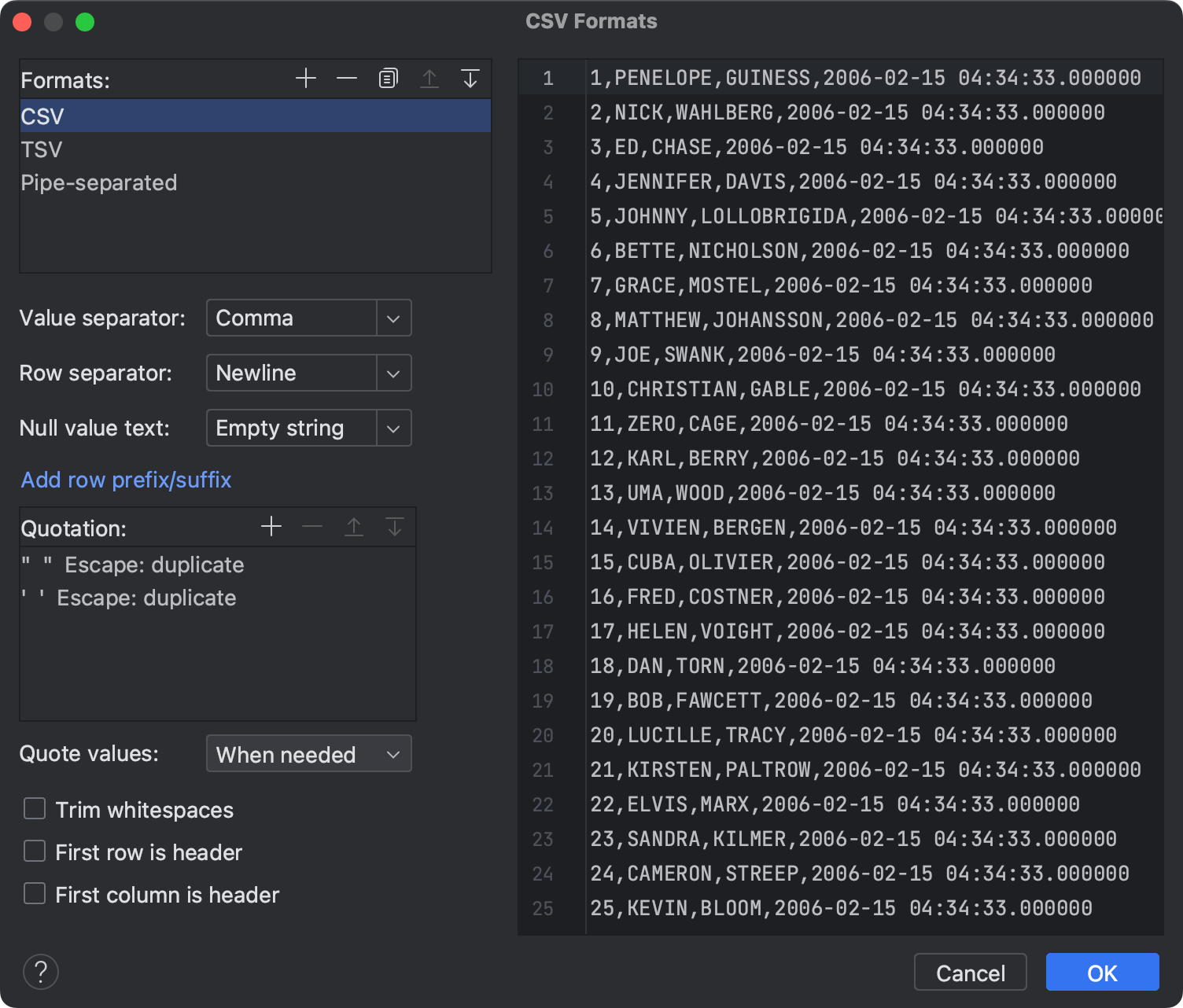Add a new format with the plus icon
This screenshot has height=1008, width=1183.
[x=306, y=78]
